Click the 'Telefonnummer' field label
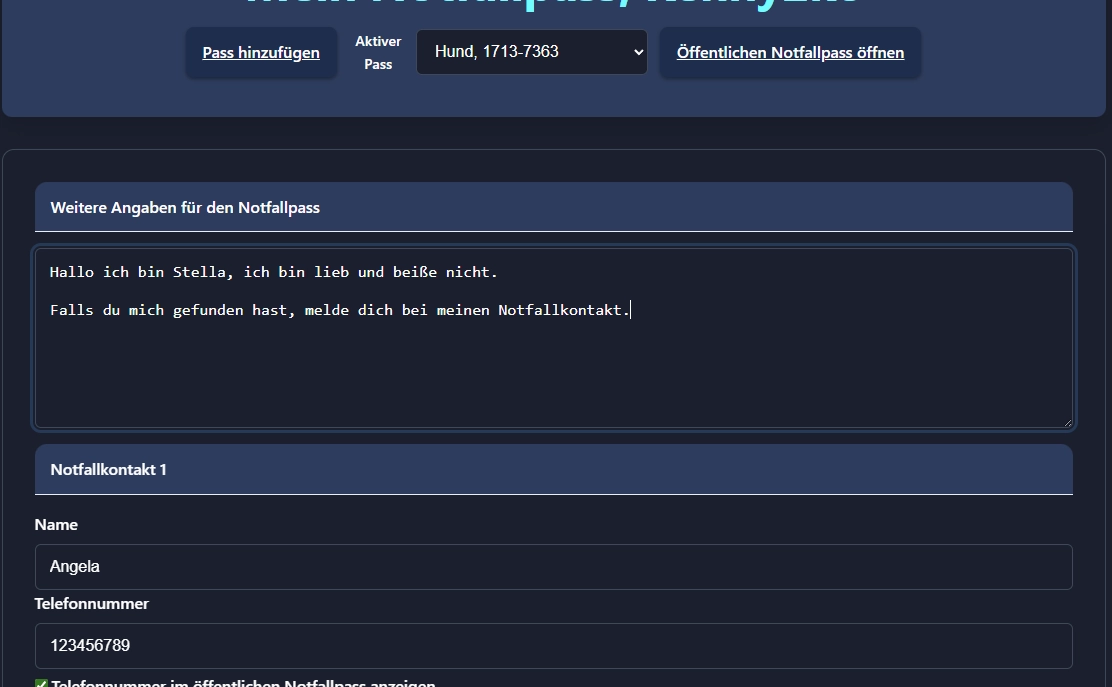Screen dimensions: 1112x687 [91, 604]
